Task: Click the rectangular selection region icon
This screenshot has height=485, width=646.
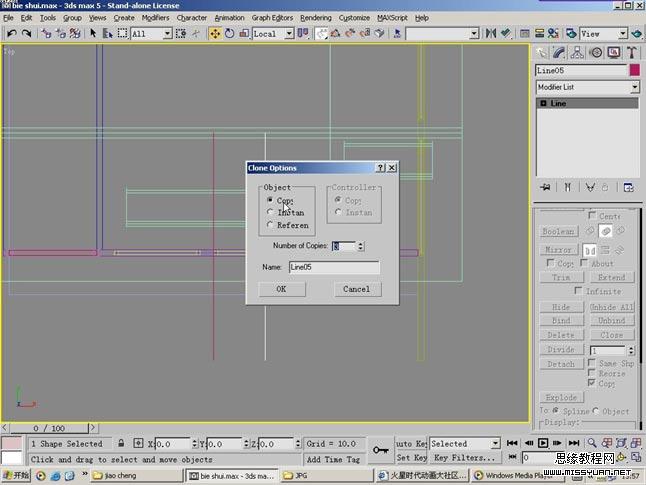Action: click(x=122, y=33)
